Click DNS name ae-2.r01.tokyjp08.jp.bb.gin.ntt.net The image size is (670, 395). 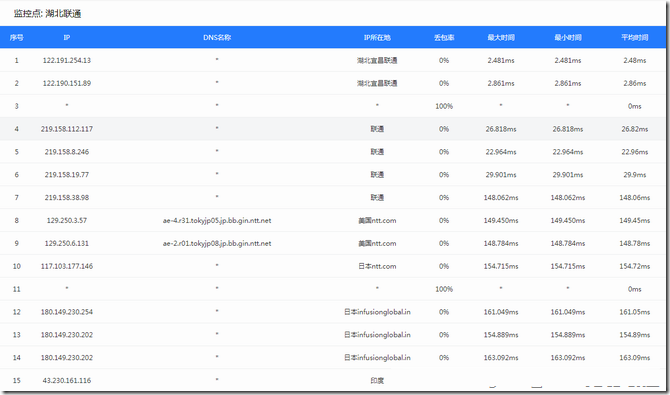click(217, 243)
